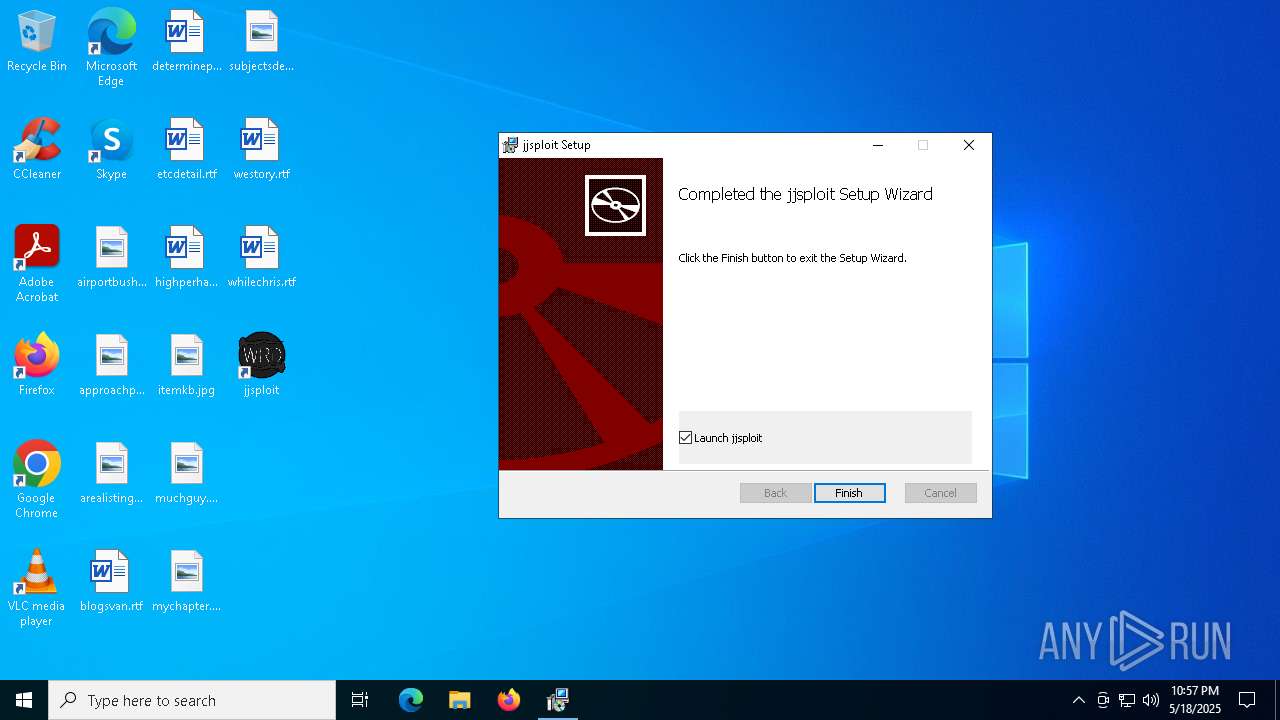Image resolution: width=1280 pixels, height=720 pixels.
Task: Open VLC media player shortcut
Action: coord(37,588)
